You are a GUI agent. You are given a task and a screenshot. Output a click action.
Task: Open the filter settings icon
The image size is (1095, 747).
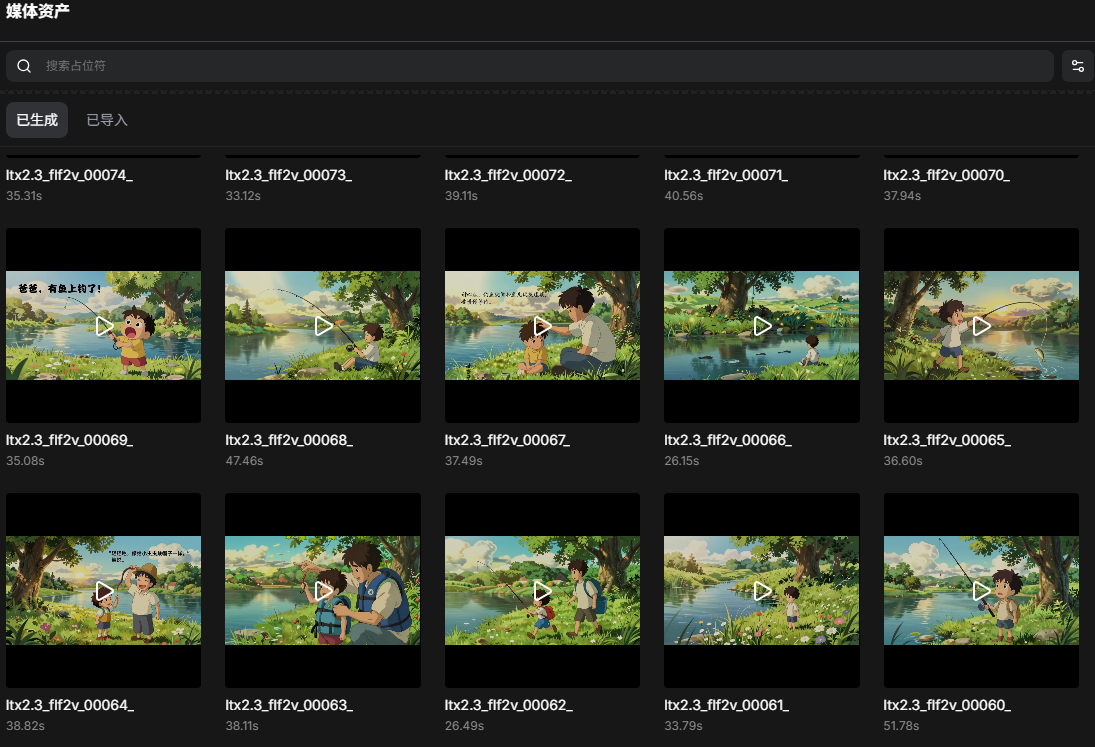pos(1078,66)
